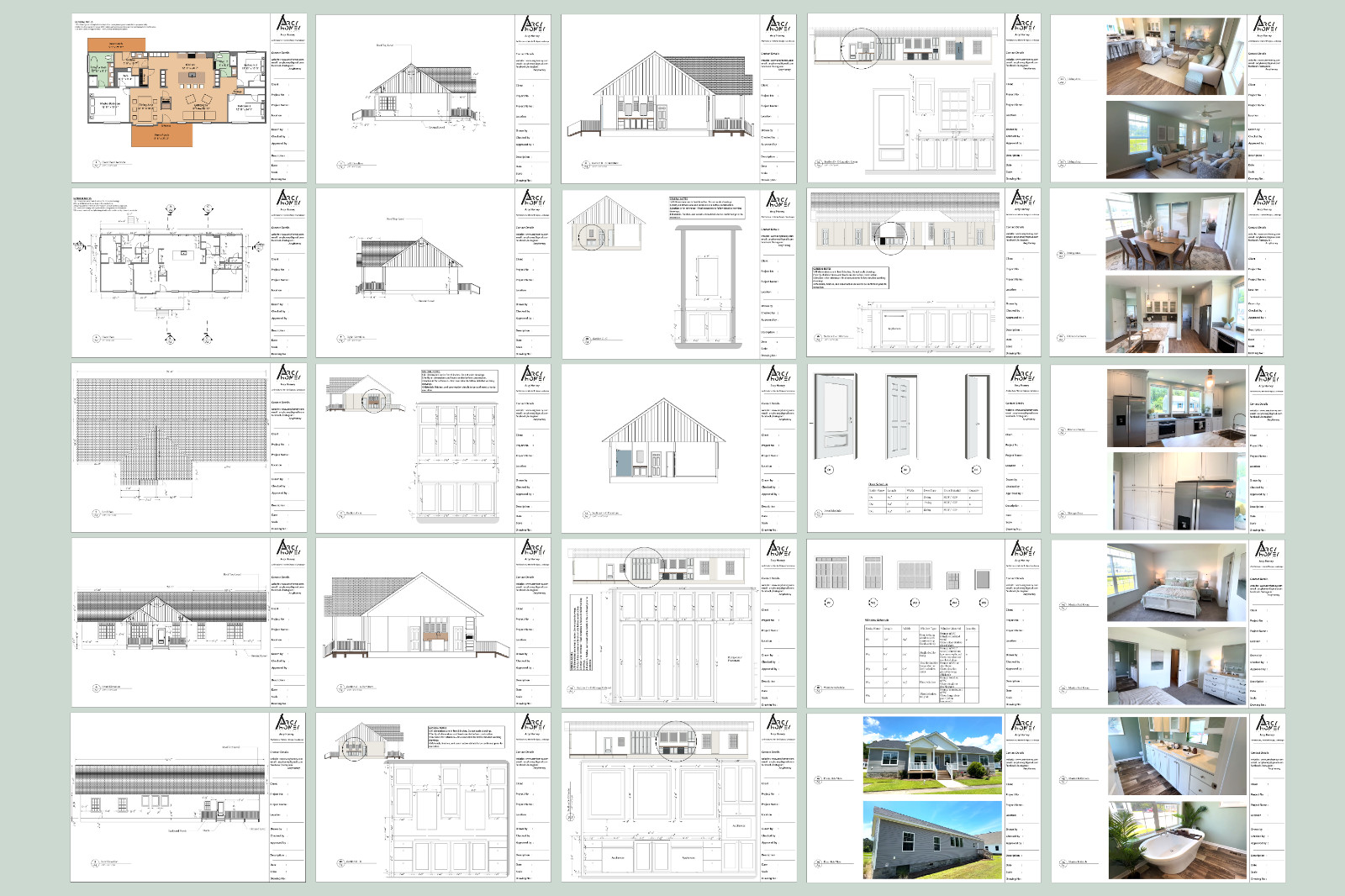Viewport: 1345px width, 896px height.
Task: Open the front elevation drawing sheet
Action: [188, 623]
